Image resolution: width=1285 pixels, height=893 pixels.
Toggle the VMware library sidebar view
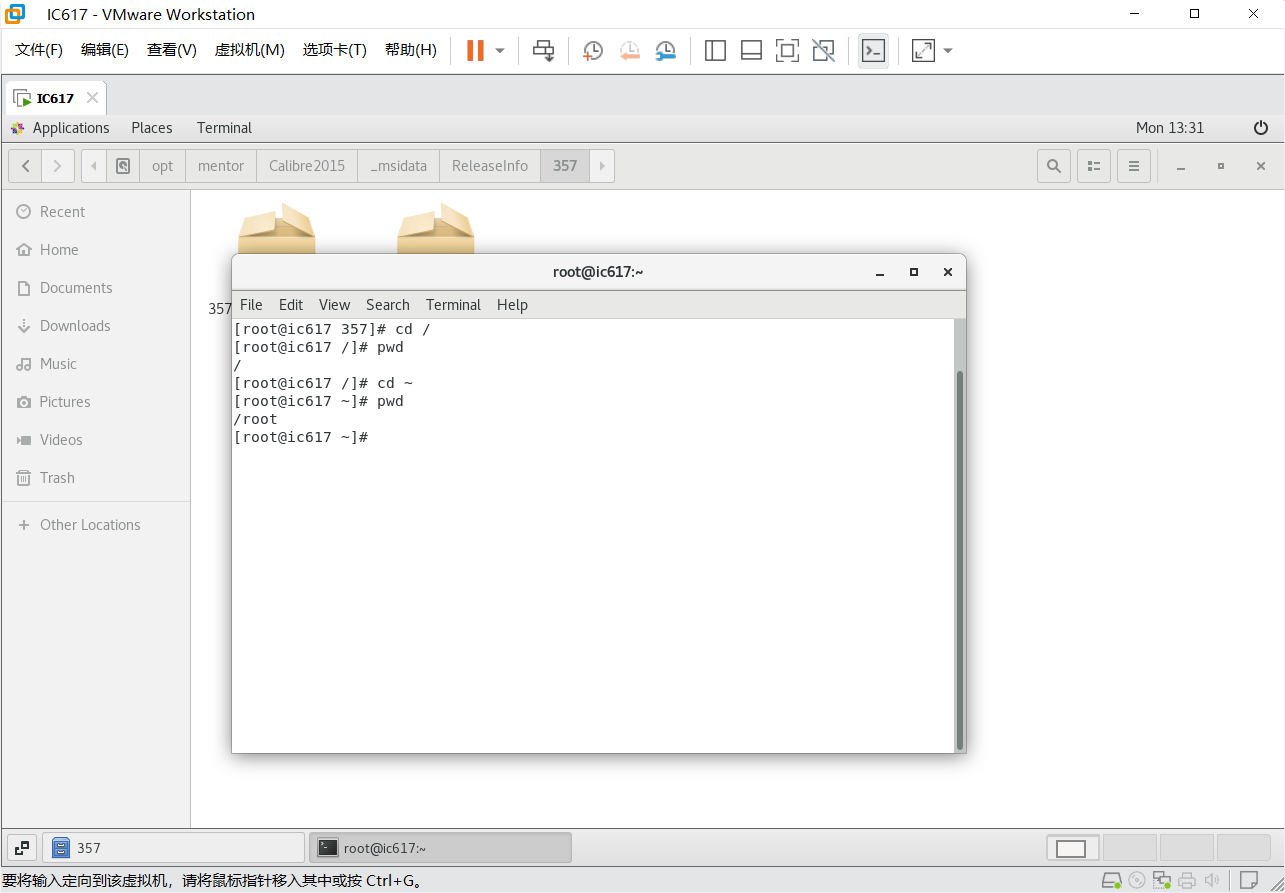(715, 50)
